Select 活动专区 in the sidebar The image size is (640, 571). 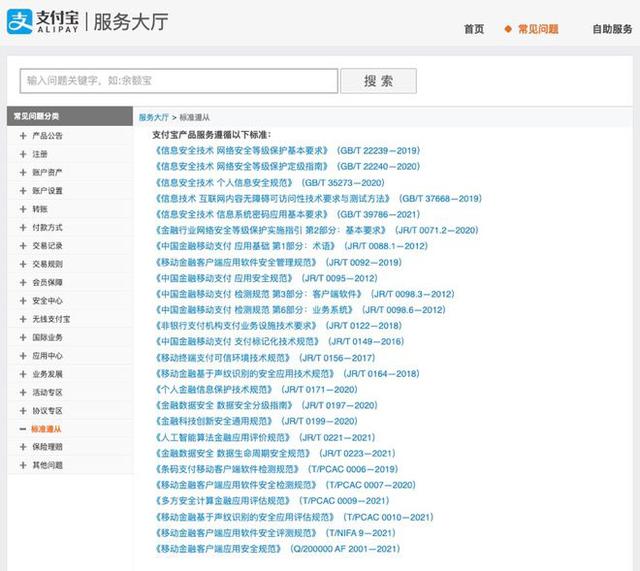(x=47, y=393)
